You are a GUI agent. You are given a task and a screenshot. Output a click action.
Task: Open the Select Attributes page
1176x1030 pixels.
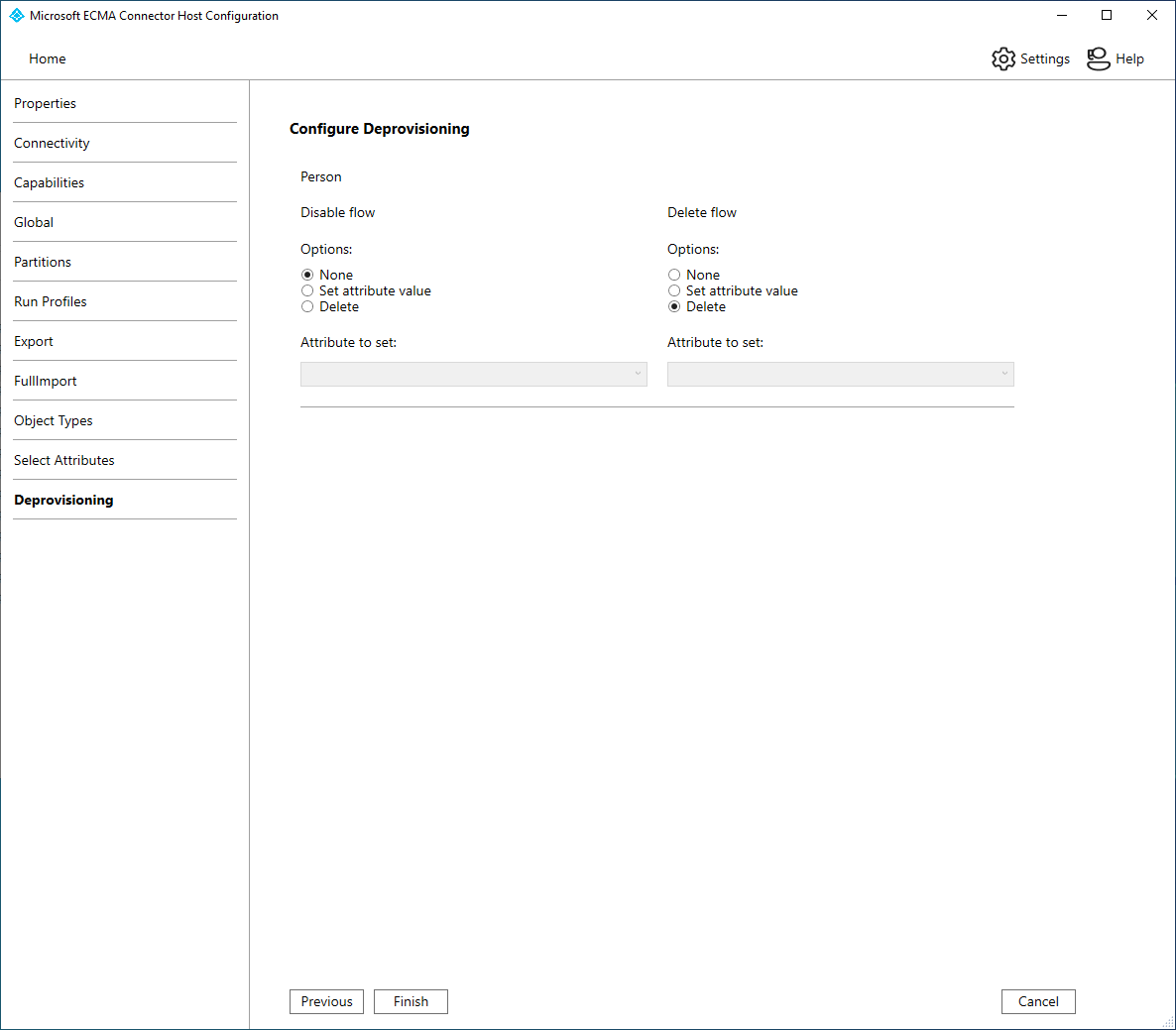(64, 461)
